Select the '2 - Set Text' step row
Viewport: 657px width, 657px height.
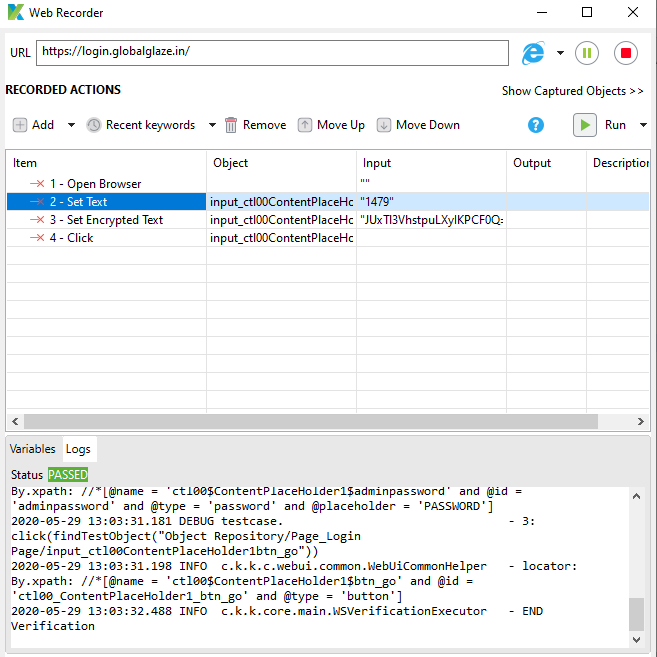(x=328, y=202)
